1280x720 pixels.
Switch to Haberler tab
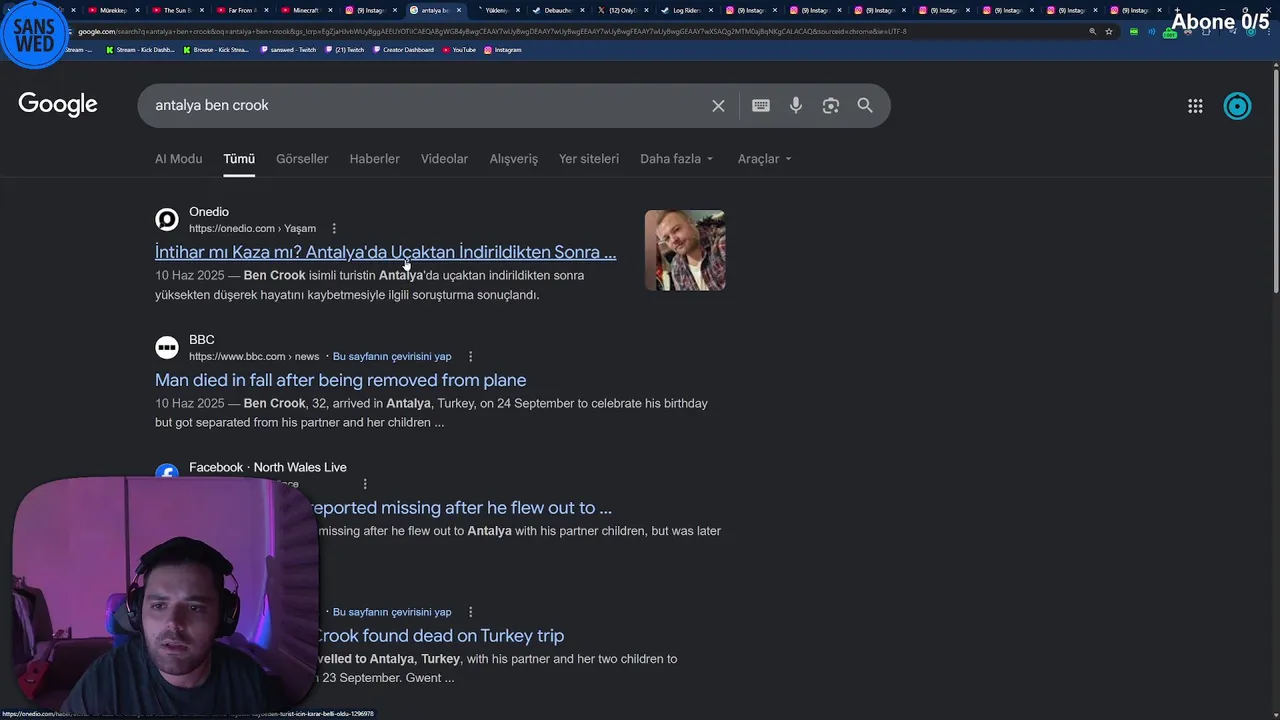(374, 159)
